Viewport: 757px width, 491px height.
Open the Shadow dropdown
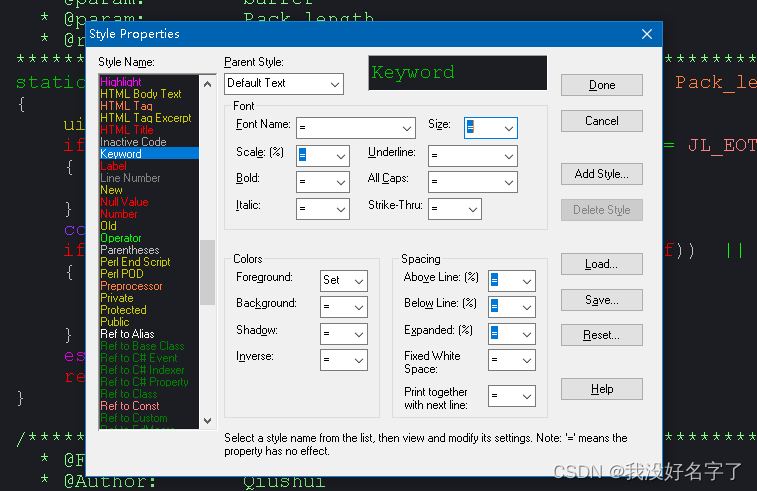click(344, 334)
